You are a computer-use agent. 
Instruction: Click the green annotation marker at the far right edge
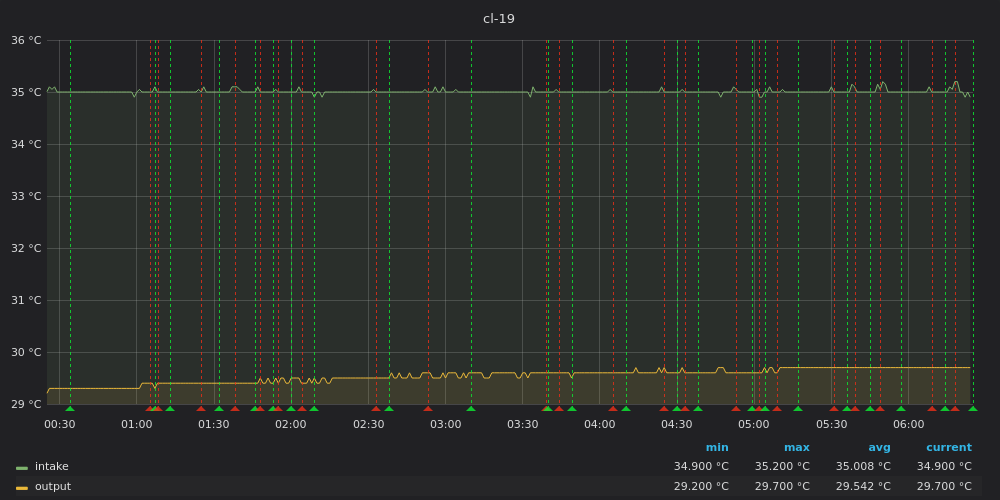973,408
